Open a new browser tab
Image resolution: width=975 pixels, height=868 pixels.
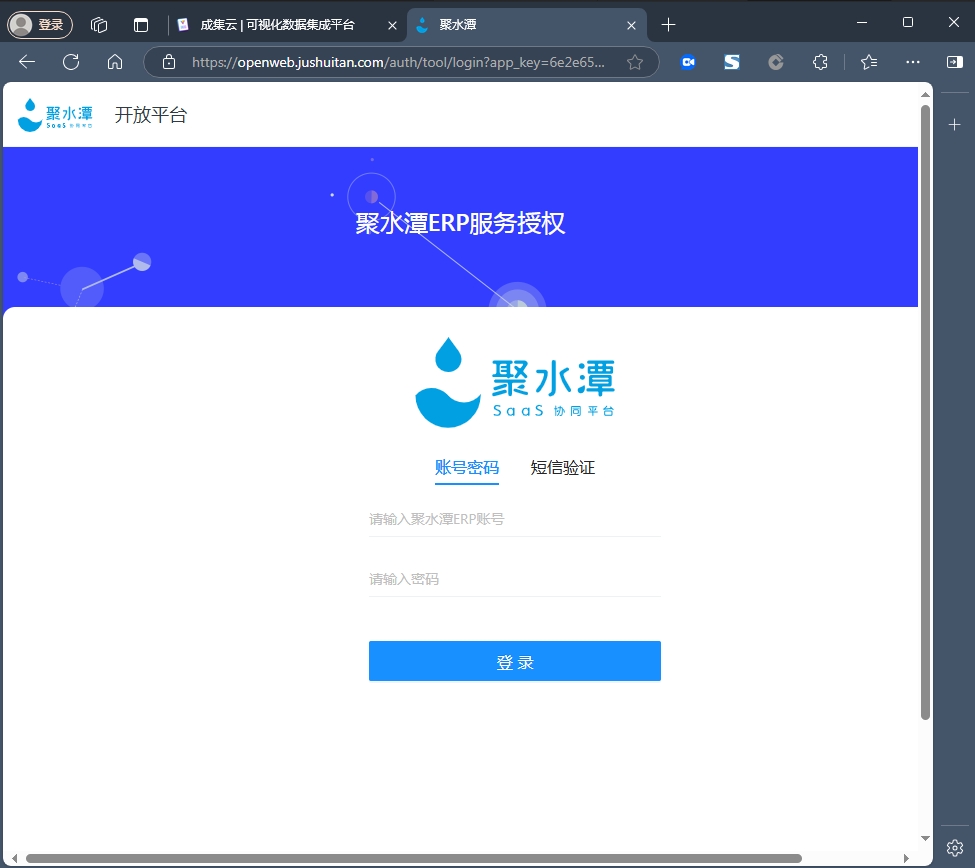point(668,25)
